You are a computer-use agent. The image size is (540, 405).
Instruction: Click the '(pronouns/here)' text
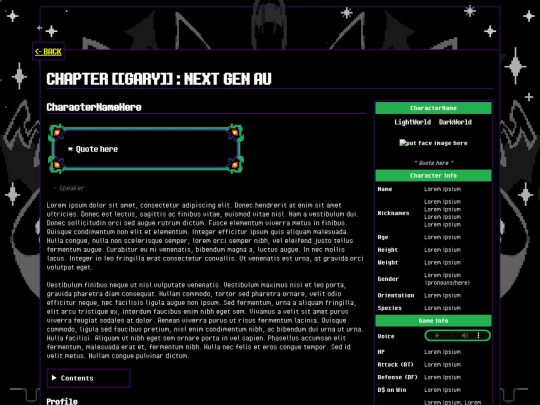[x=447, y=283]
